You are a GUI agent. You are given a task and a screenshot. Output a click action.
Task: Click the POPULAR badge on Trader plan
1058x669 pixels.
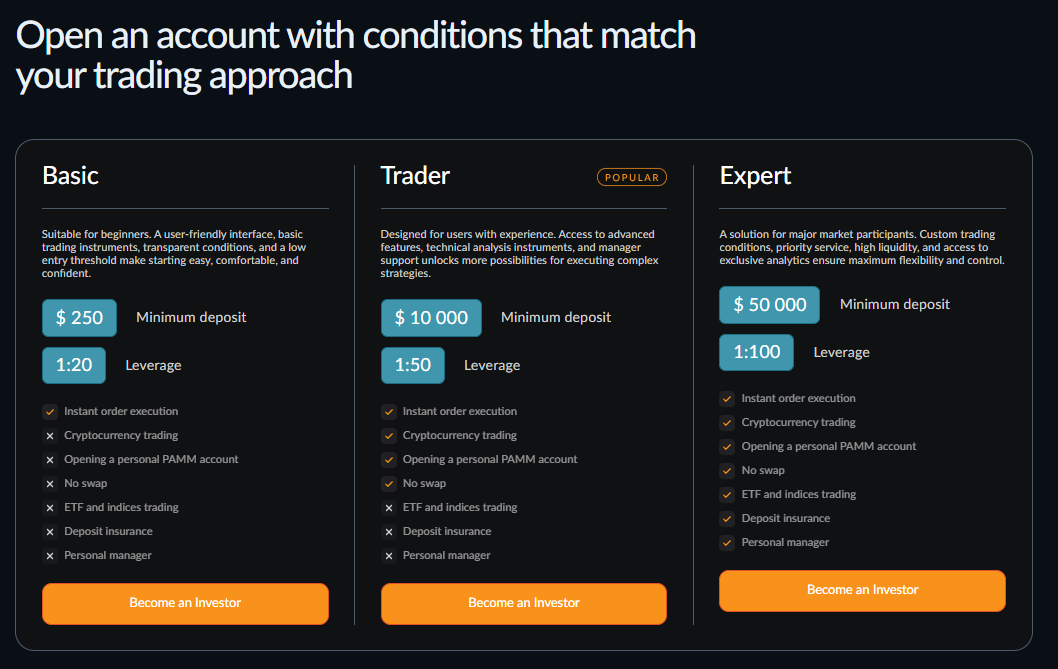tap(632, 177)
